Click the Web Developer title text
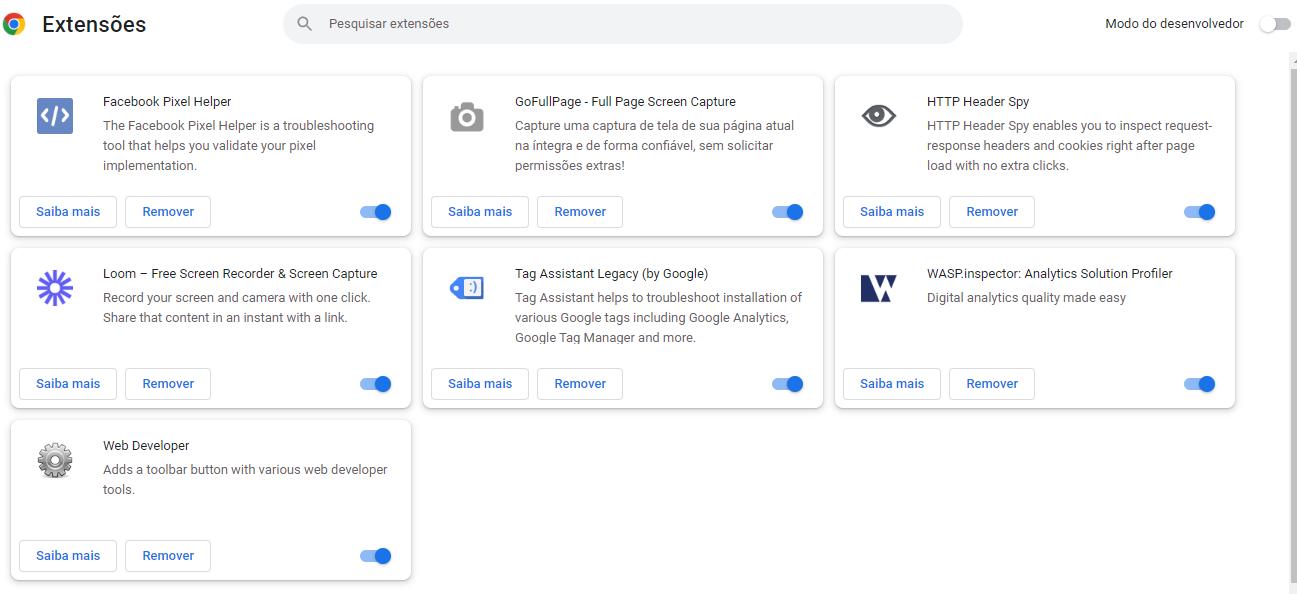1297x594 pixels. [x=146, y=446]
